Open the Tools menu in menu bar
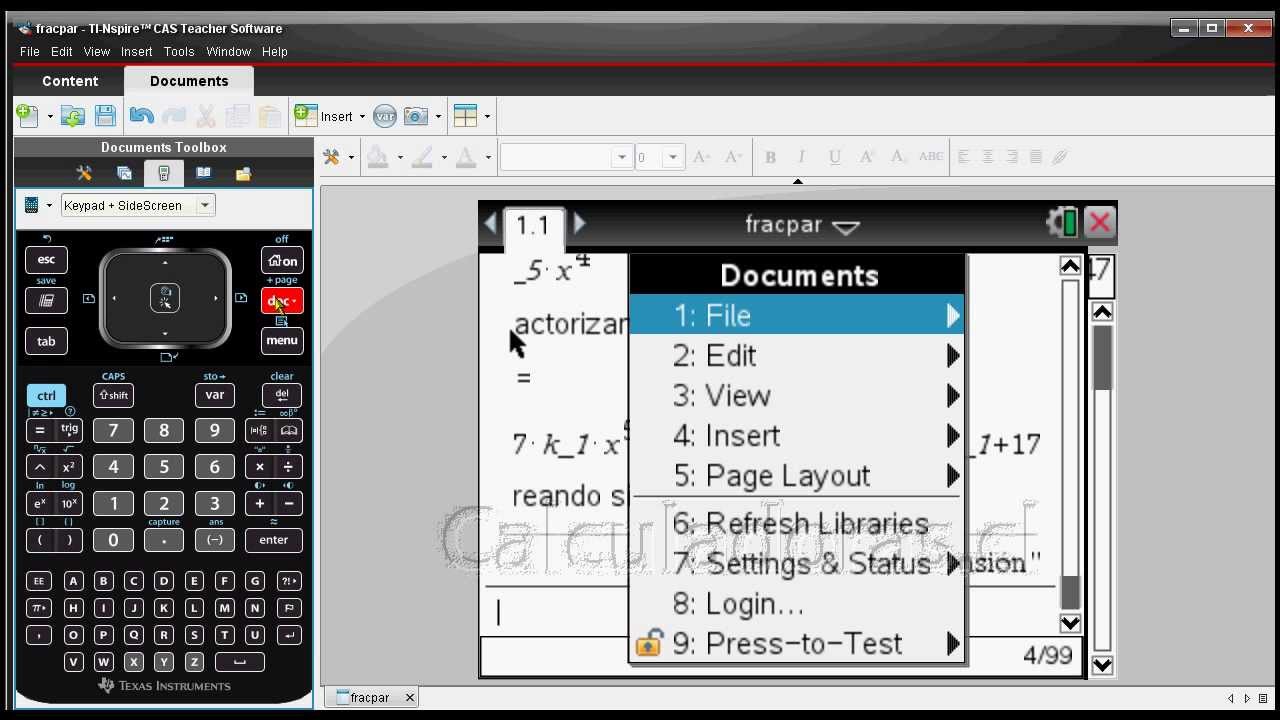This screenshot has width=1280, height=720. pyautogui.click(x=179, y=51)
